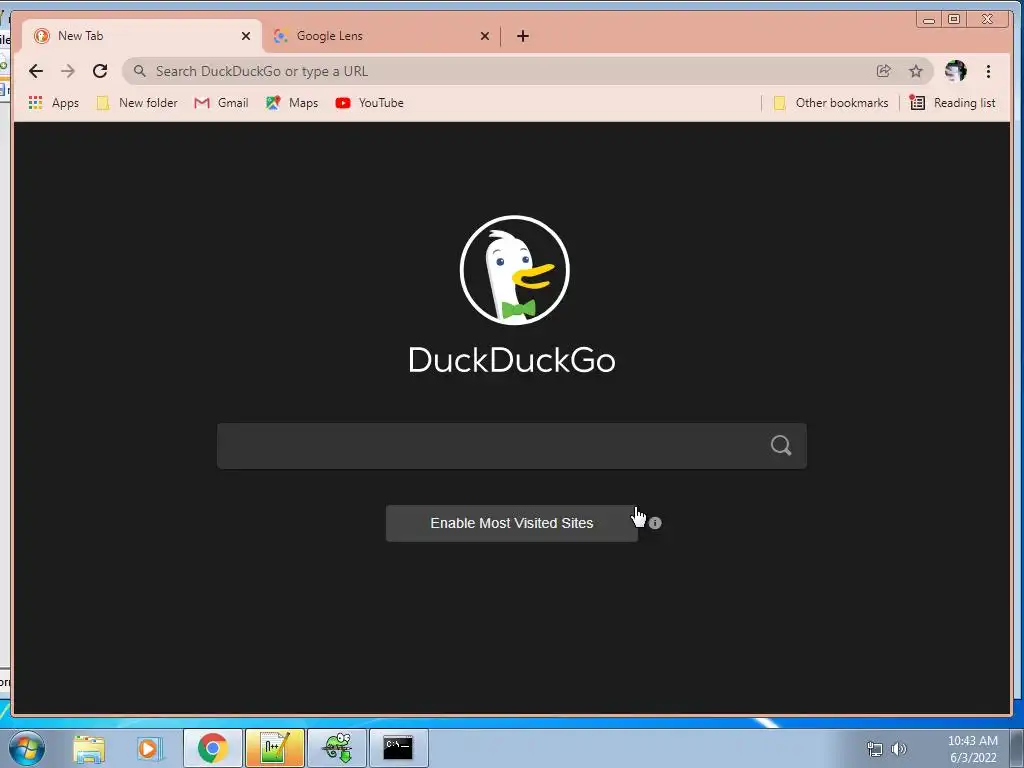Viewport: 1024px width, 768px height.
Task: Open the Notepad++ taskbar icon
Action: (x=275, y=748)
